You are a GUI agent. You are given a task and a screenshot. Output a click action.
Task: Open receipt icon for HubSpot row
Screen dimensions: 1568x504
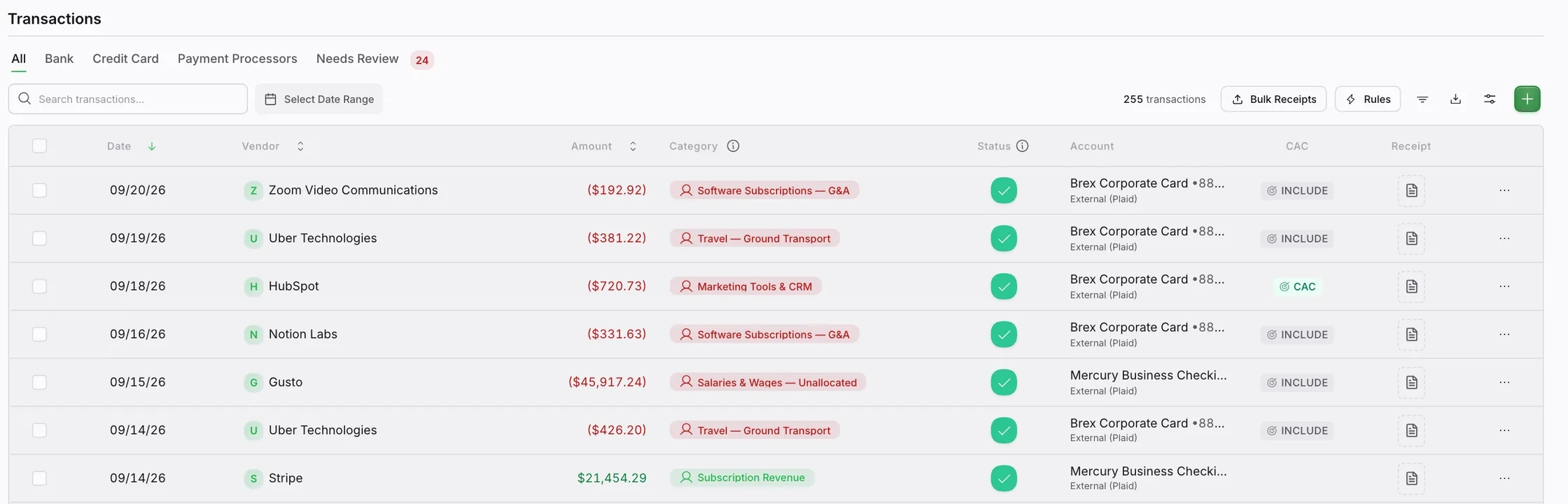click(1411, 286)
